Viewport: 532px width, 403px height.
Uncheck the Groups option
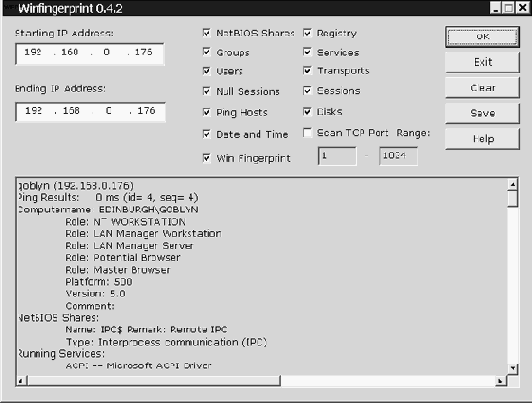click(207, 52)
